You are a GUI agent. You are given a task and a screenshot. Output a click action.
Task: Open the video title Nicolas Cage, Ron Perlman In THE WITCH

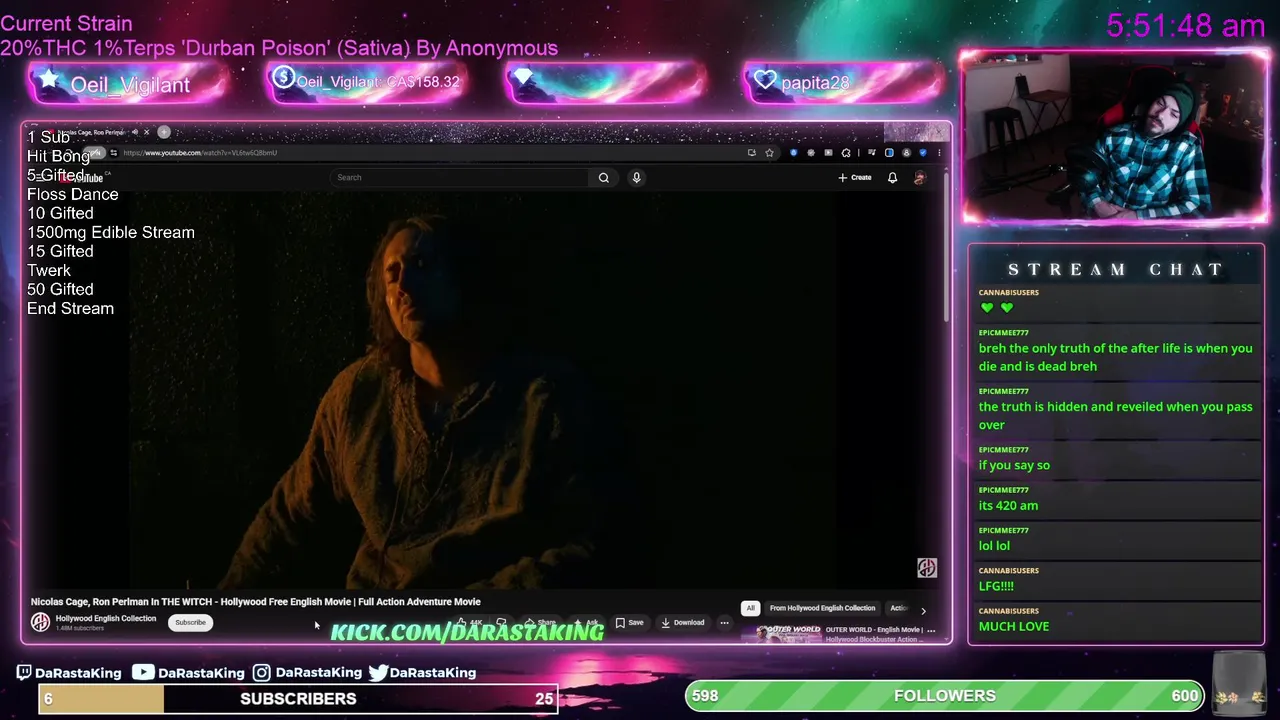(x=255, y=602)
